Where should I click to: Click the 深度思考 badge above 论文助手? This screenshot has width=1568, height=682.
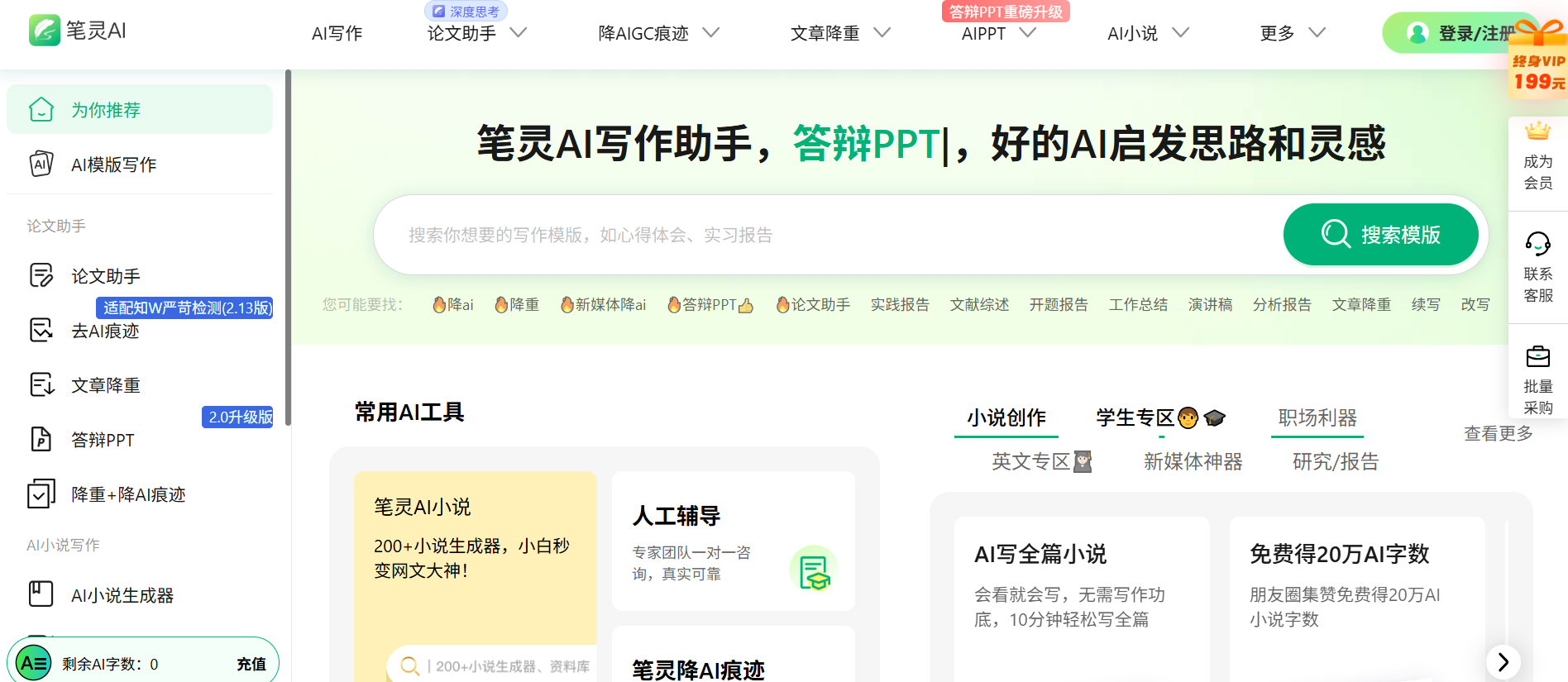(x=466, y=12)
